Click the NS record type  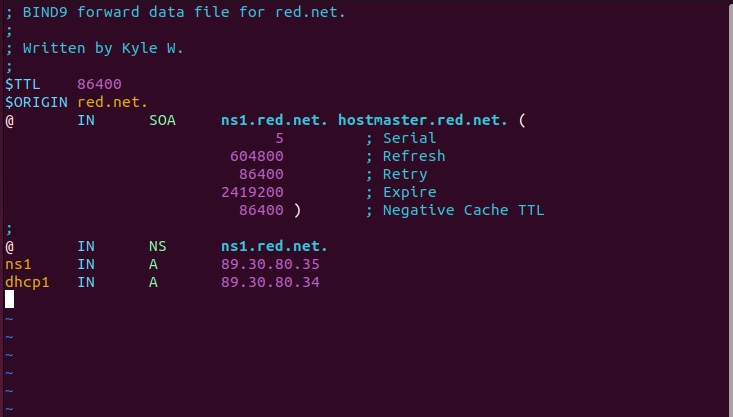pos(158,246)
